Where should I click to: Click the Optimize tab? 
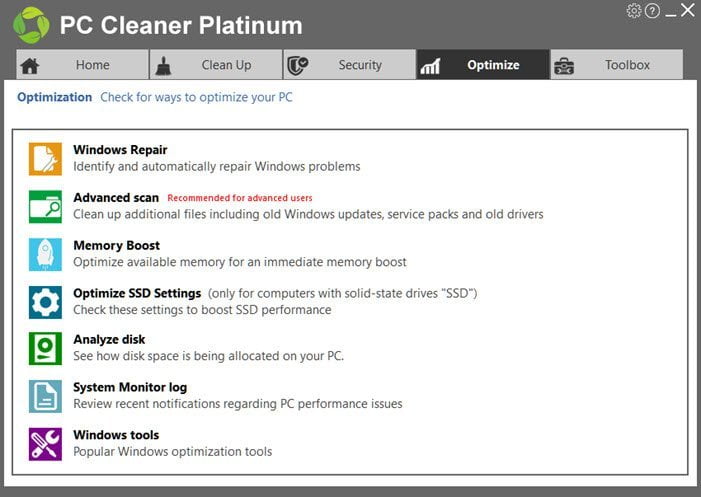click(x=483, y=65)
